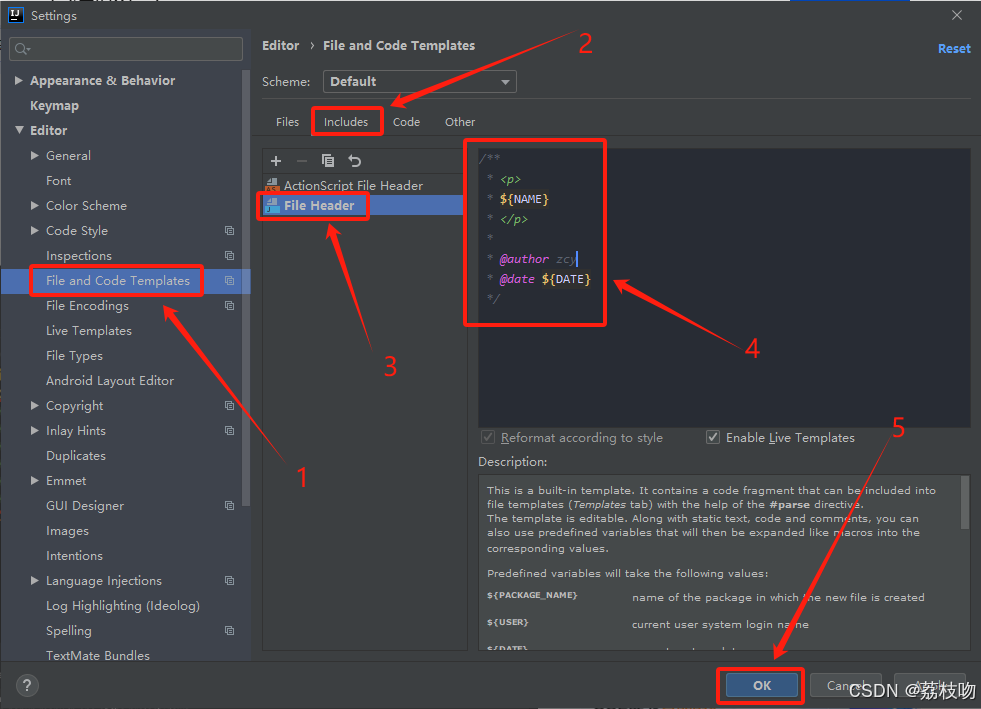Open Inspections settings
Image resolution: width=981 pixels, height=709 pixels.
pyautogui.click(x=79, y=256)
